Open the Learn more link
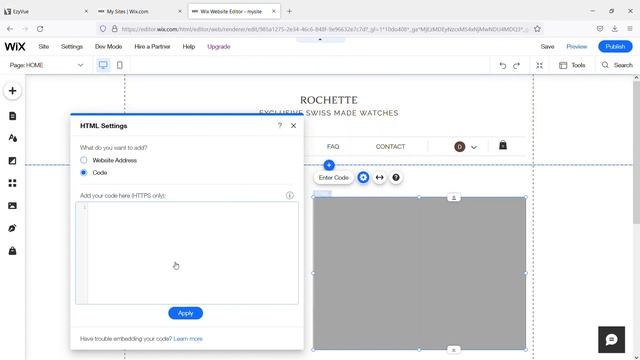Screen dimensions: 640x360 pyautogui.click(x=188, y=339)
